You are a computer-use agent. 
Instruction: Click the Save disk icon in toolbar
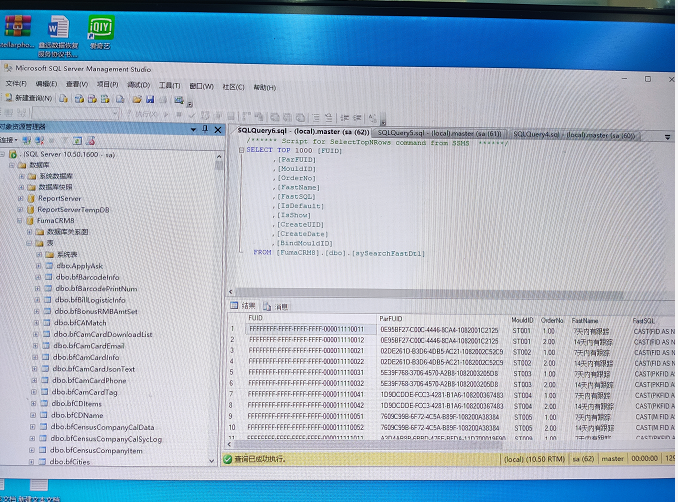[x=149, y=100]
